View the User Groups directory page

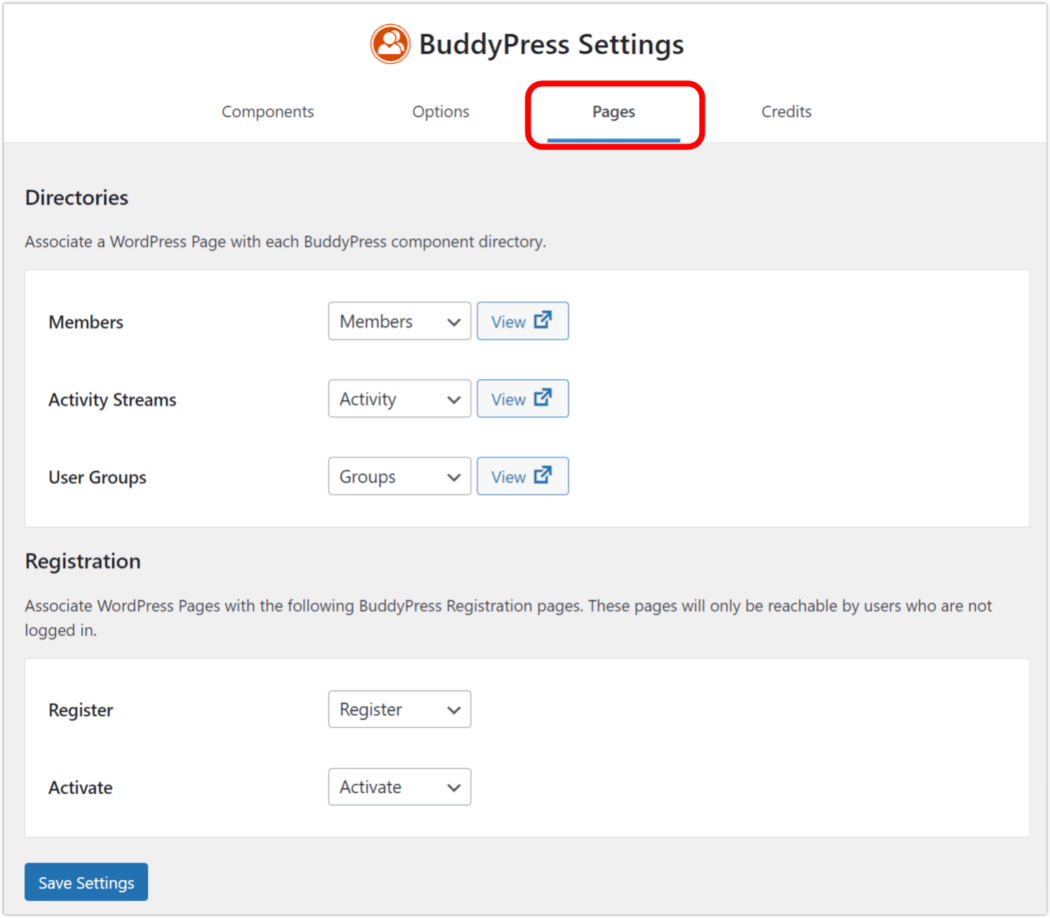tap(522, 477)
